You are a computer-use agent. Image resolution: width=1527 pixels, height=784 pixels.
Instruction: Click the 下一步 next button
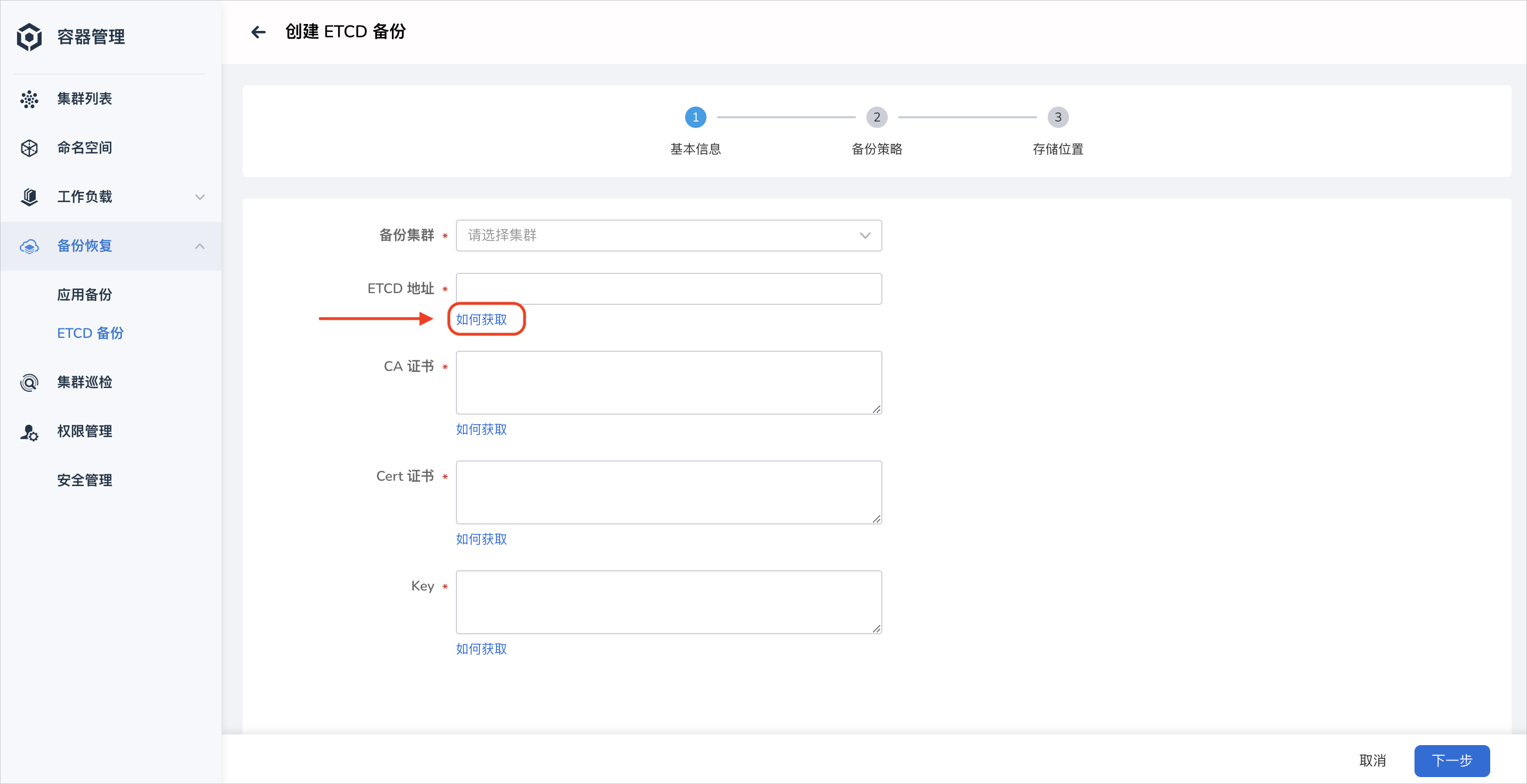tap(1452, 761)
